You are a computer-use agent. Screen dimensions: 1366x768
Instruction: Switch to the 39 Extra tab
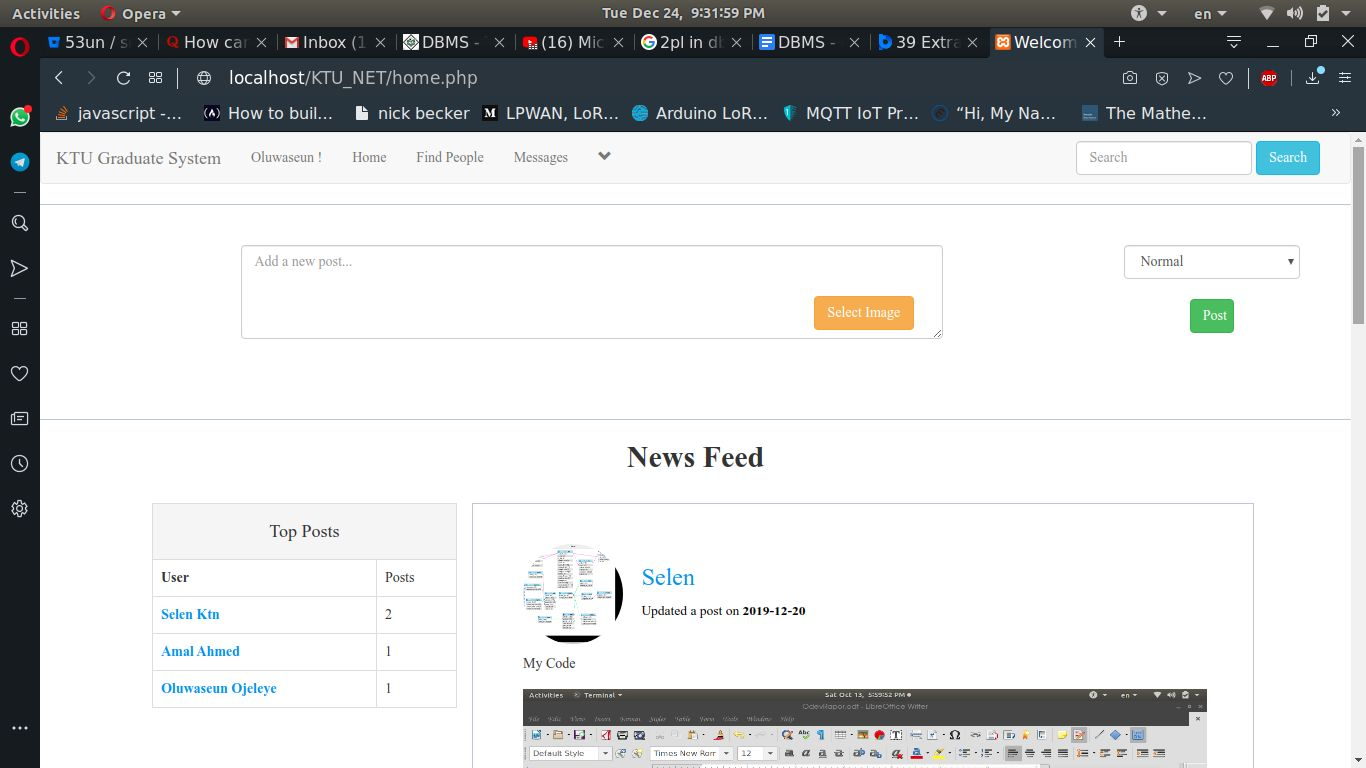point(928,42)
